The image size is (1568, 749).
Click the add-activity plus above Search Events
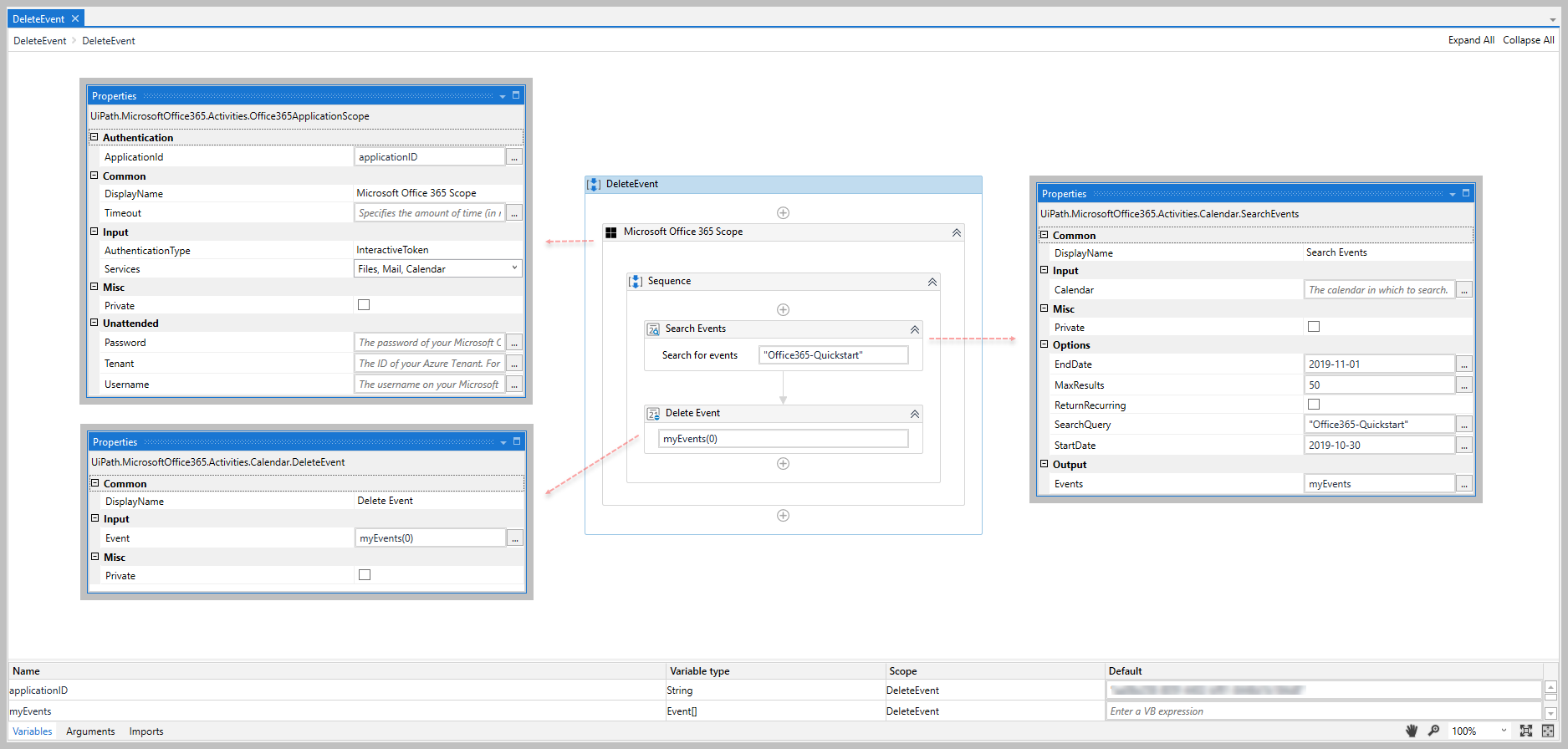tap(783, 310)
